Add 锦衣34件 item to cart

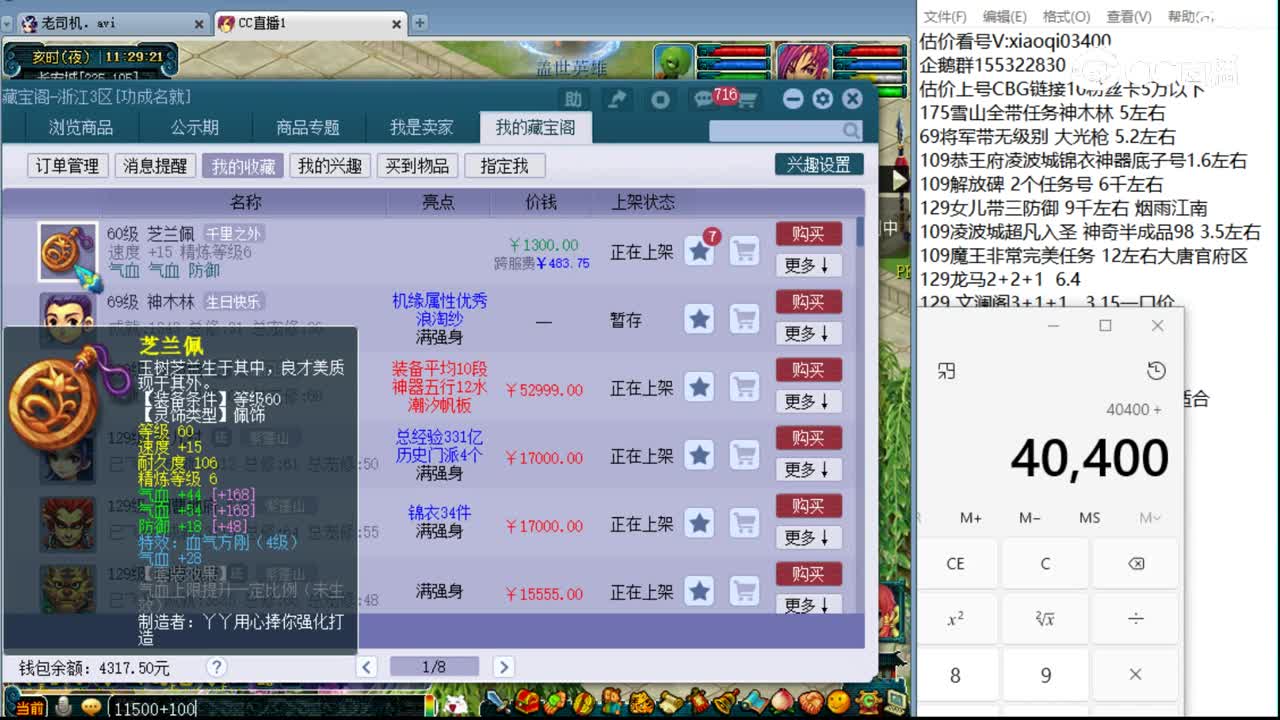pyautogui.click(x=744, y=523)
